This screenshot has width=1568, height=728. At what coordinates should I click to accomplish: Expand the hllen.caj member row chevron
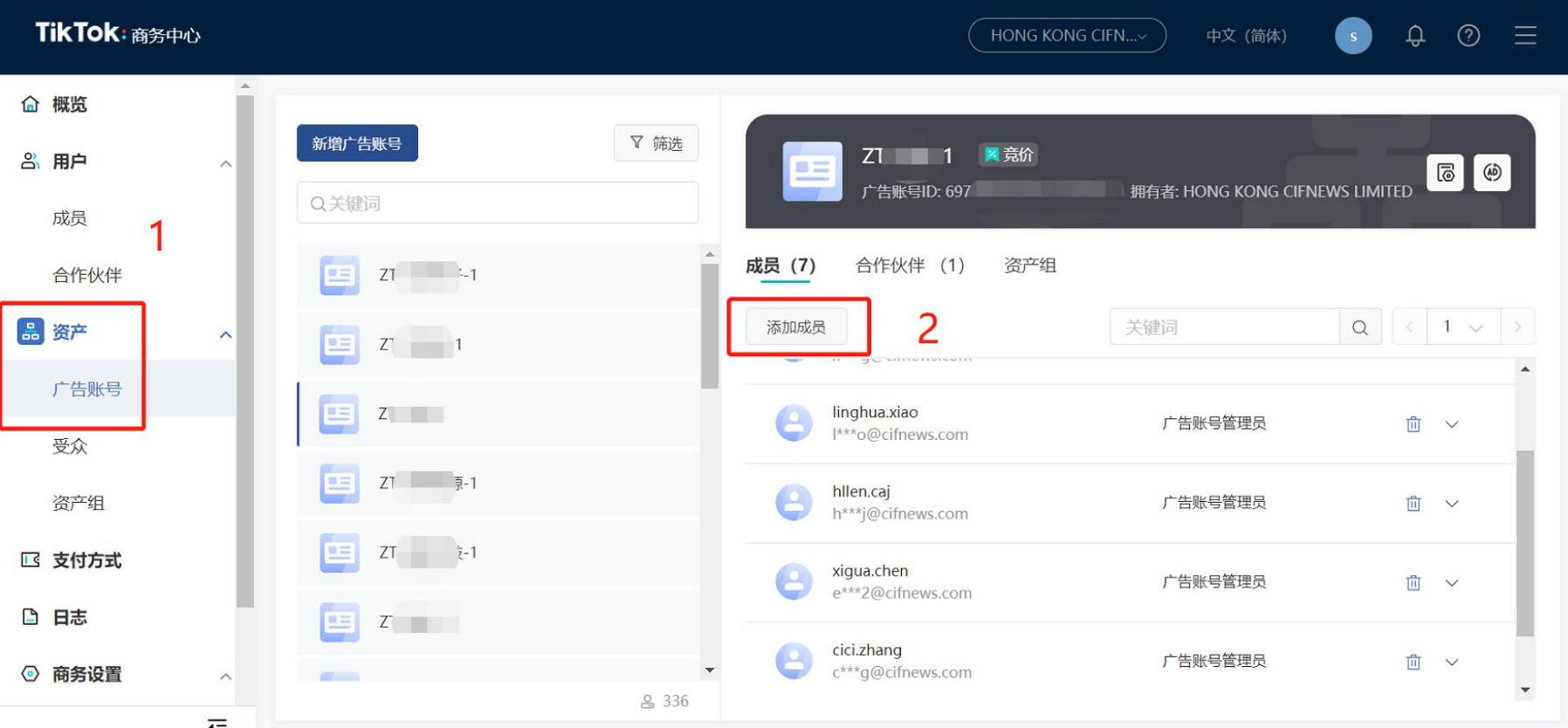(x=1452, y=504)
